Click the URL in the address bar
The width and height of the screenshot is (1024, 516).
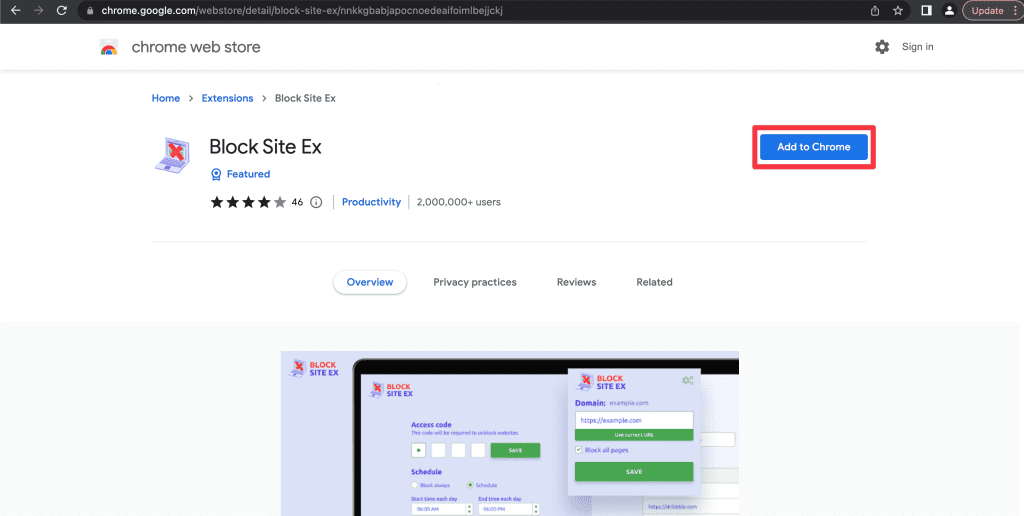302,11
